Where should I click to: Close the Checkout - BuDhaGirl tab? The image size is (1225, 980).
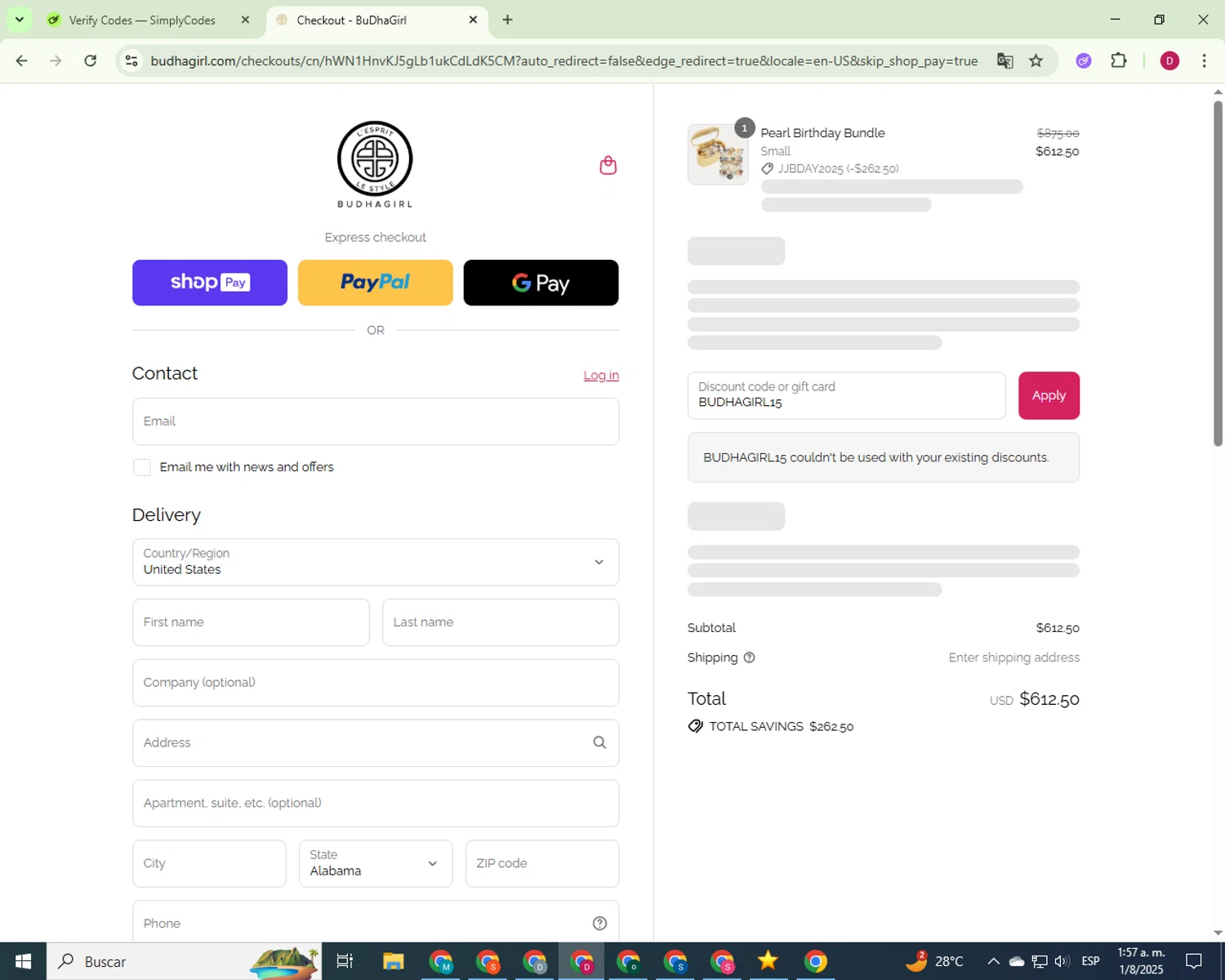pos(473,20)
